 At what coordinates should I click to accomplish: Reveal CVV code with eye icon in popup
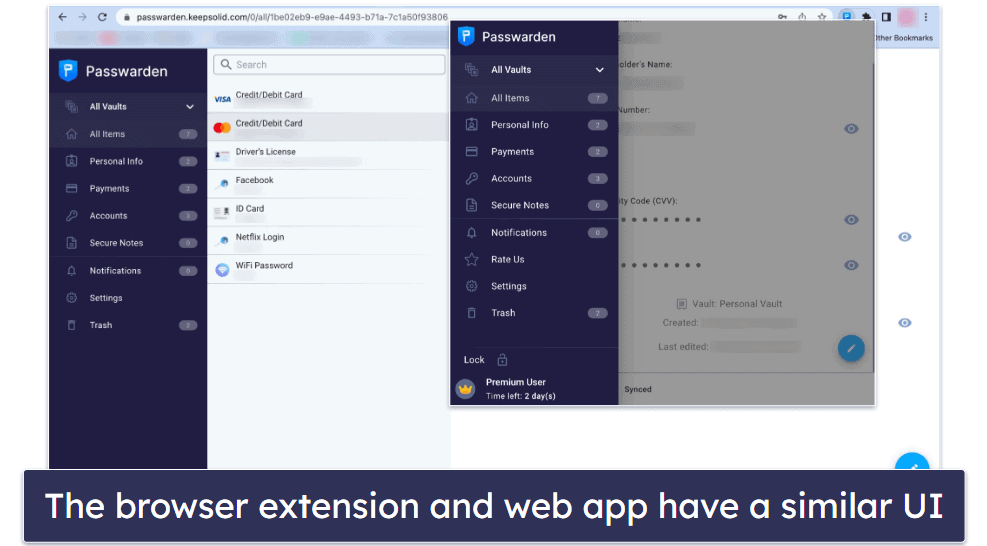pos(851,220)
